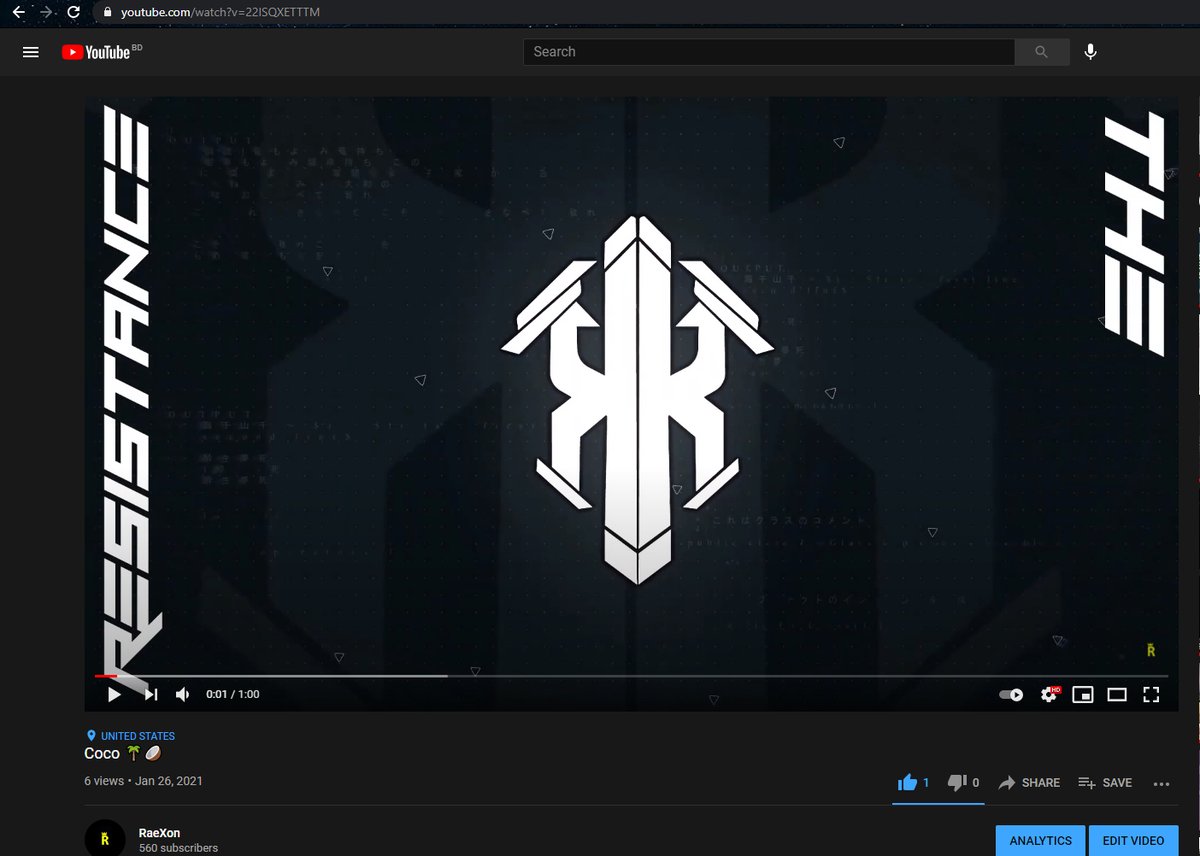1200x856 pixels.
Task: Open the UNITED STATES location link
Action: 131,736
